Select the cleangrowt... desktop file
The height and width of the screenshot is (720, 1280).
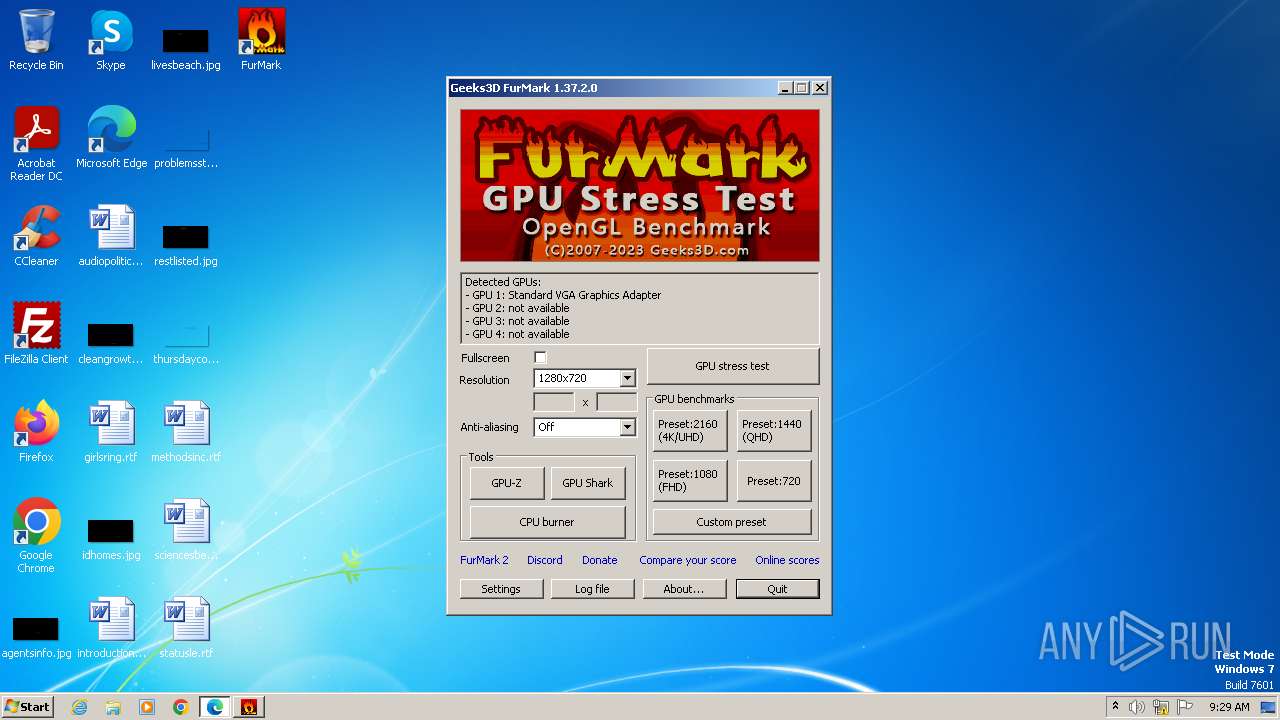111,342
